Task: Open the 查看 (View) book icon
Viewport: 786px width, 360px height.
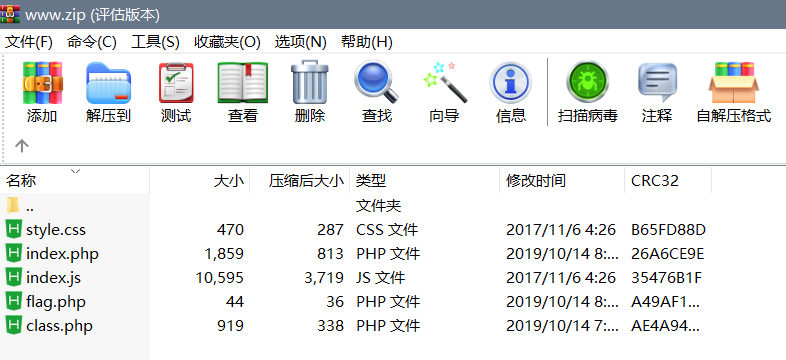Action: point(243,83)
